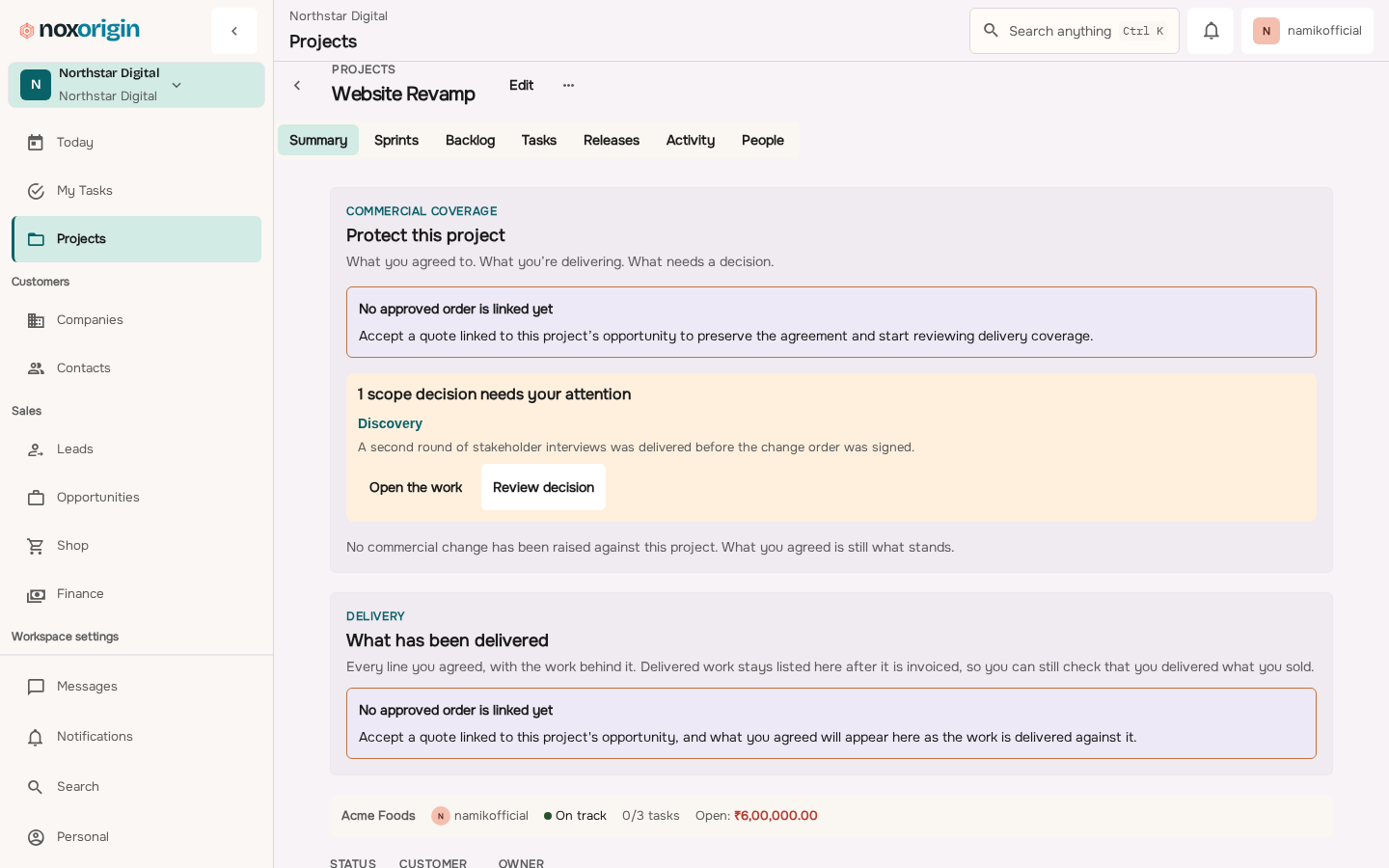Open Today from the sidebar

tap(136, 143)
